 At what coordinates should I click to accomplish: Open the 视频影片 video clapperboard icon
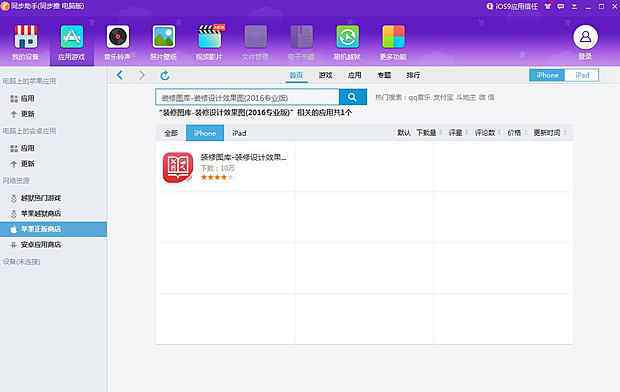point(210,37)
